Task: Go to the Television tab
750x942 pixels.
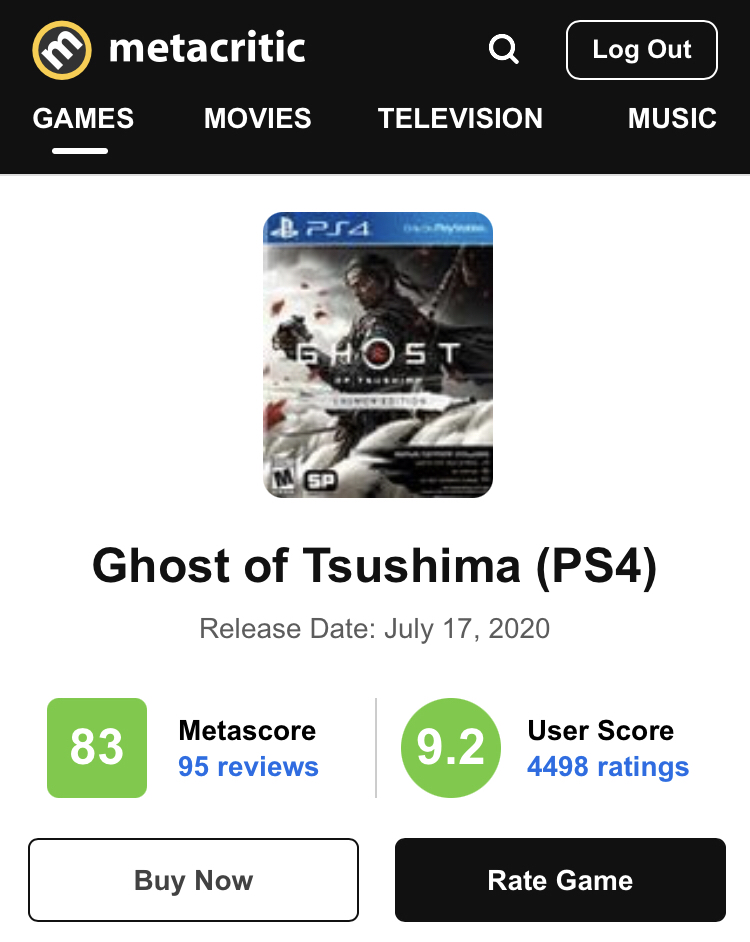Action: pos(460,118)
